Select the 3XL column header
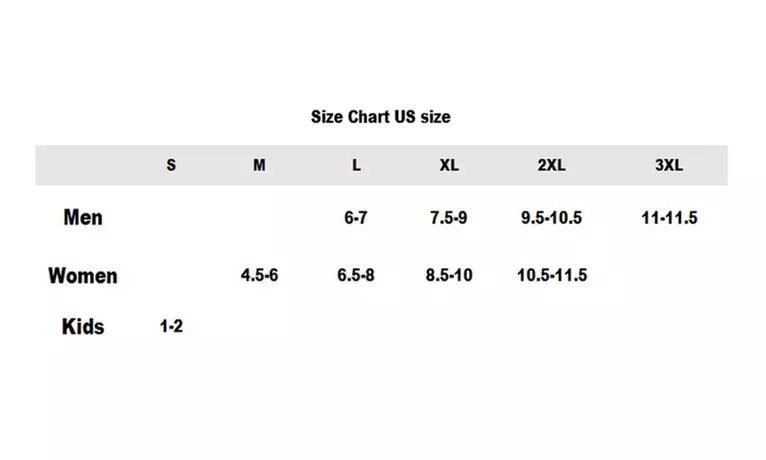Screen dimensions: 766x460 [x=669, y=165]
